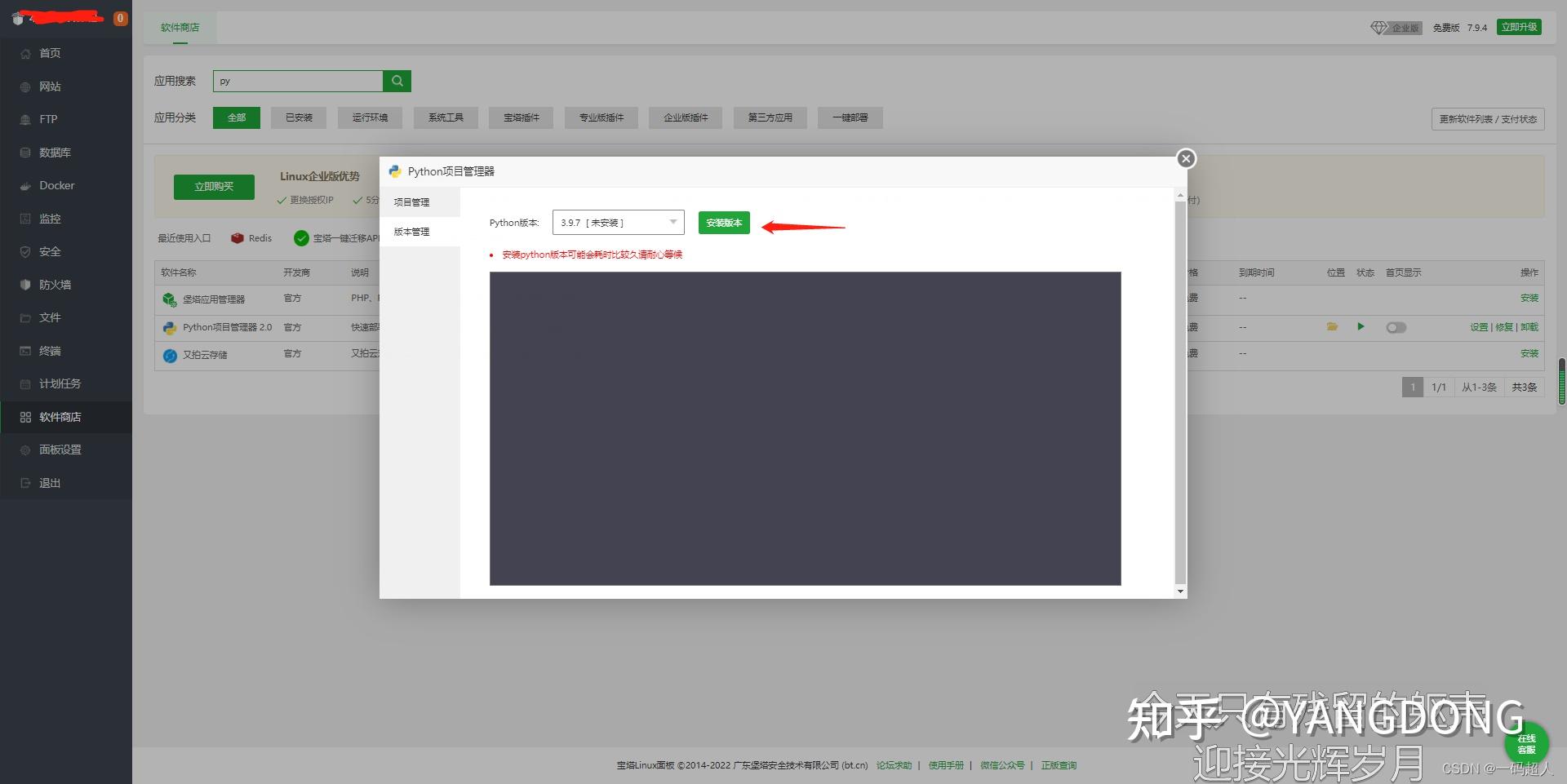Open the 论坛求助 footer link
Image resolution: width=1567 pixels, height=784 pixels.
click(894, 765)
